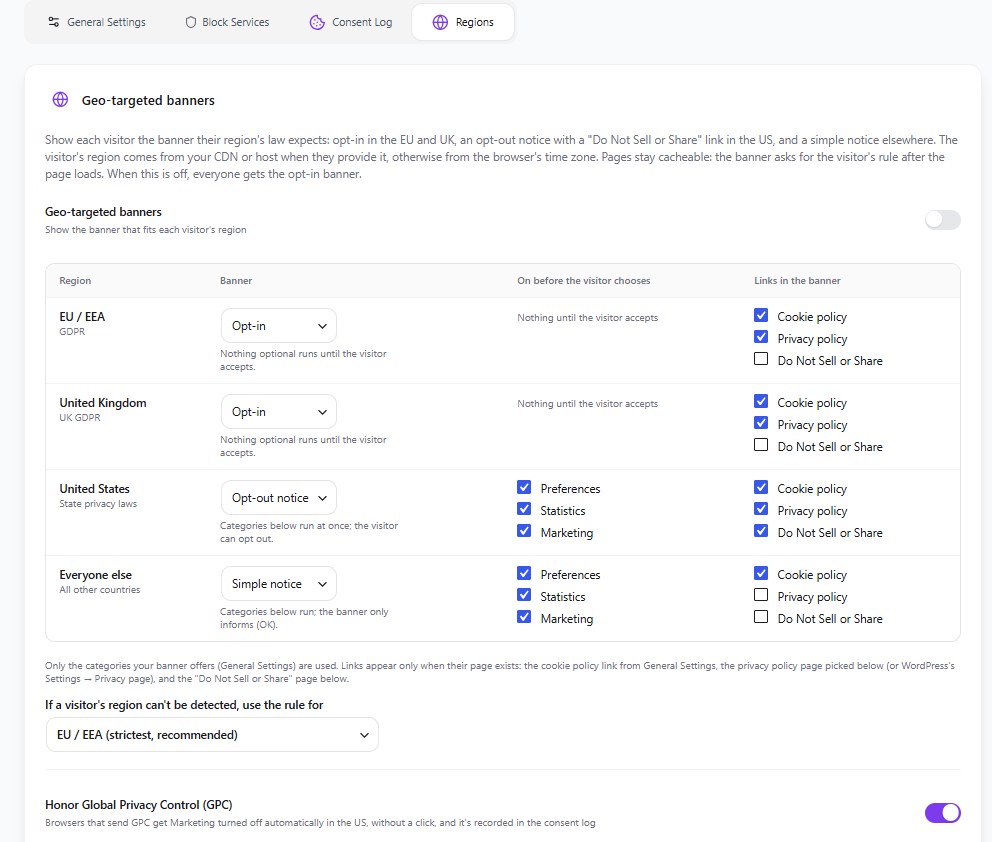Uncheck Privacy policy for United Kingdom
The height and width of the screenshot is (842, 992).
761,423
